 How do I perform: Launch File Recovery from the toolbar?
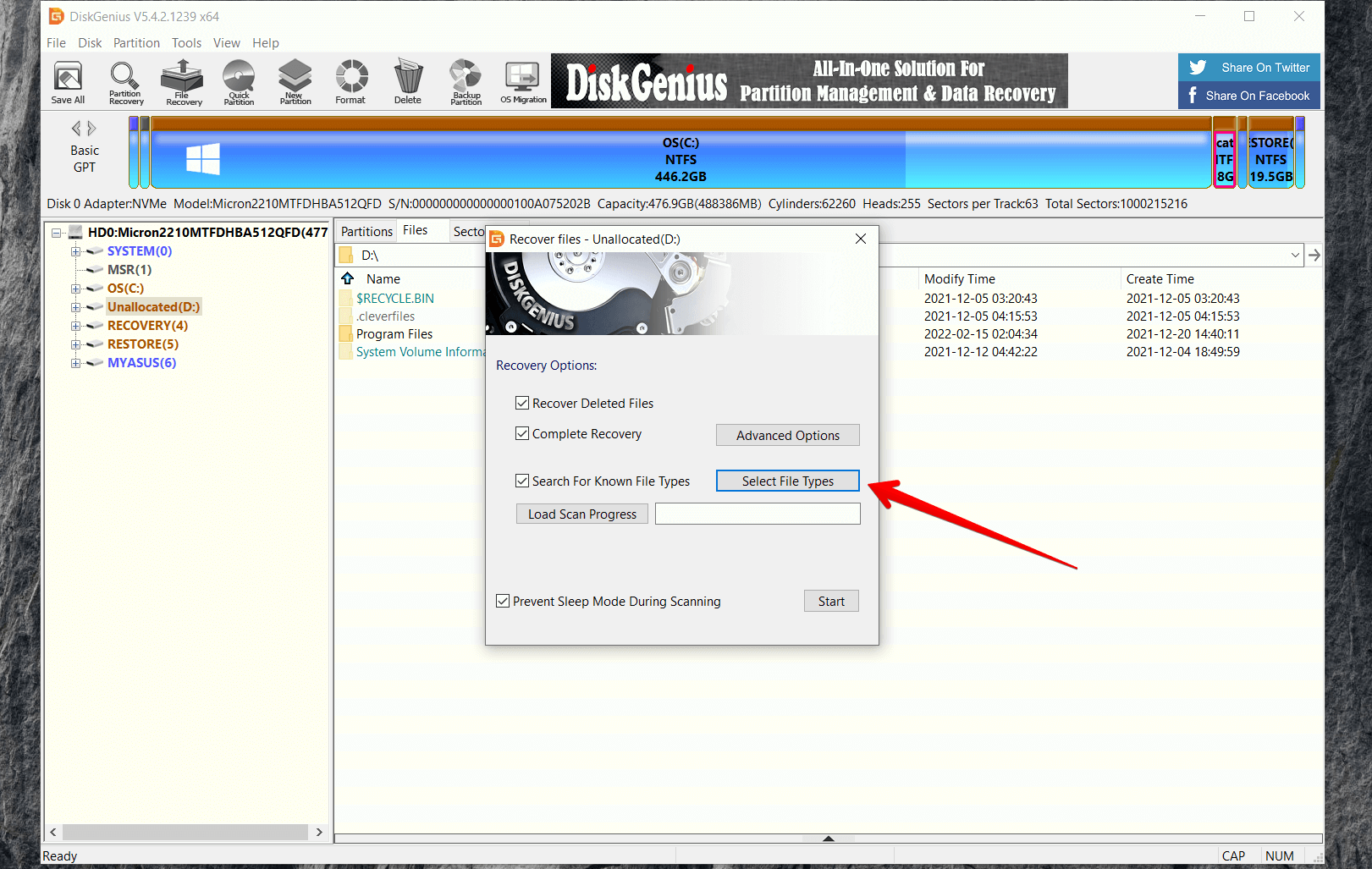pyautogui.click(x=183, y=82)
